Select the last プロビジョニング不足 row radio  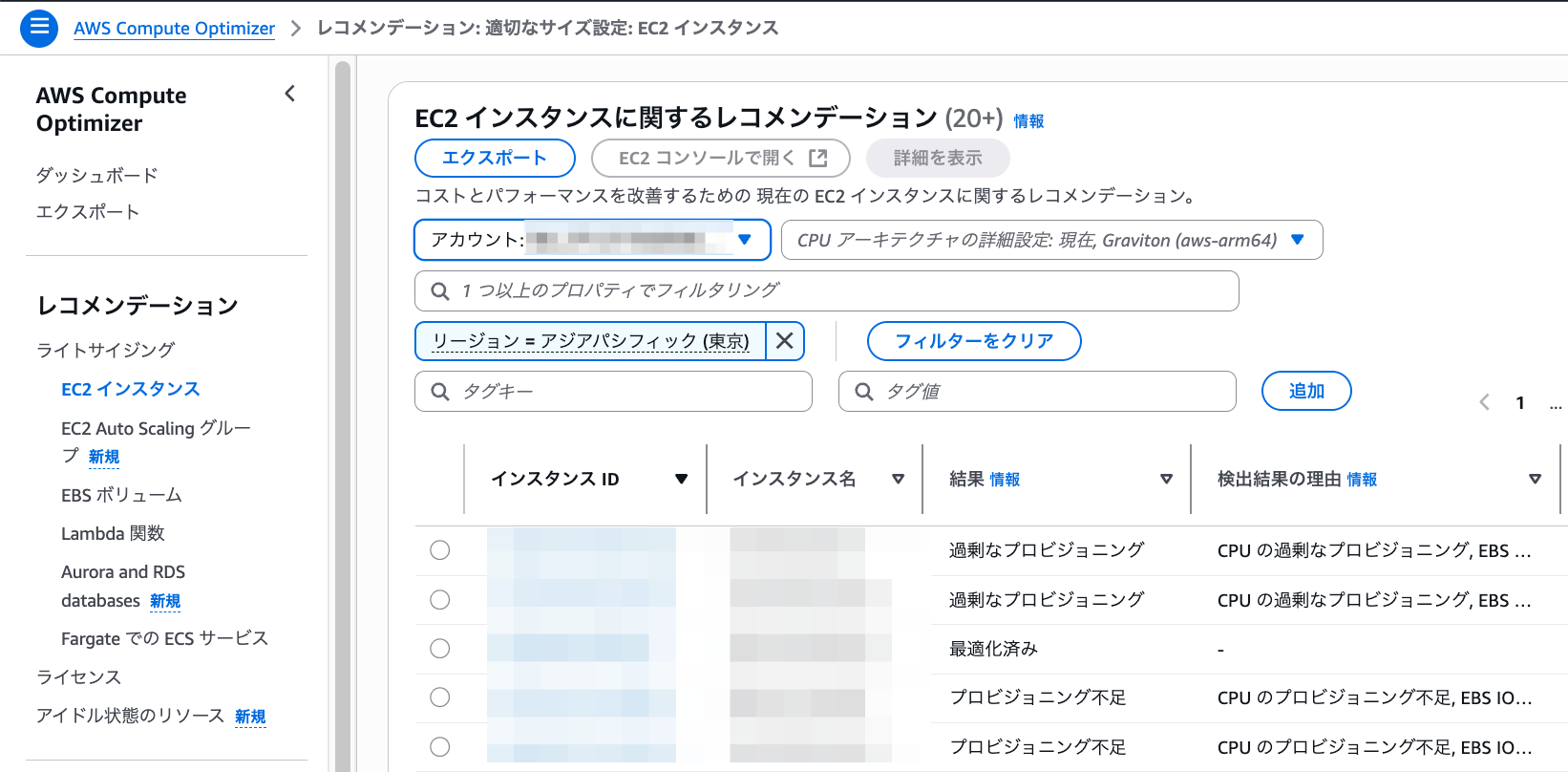pos(439,747)
